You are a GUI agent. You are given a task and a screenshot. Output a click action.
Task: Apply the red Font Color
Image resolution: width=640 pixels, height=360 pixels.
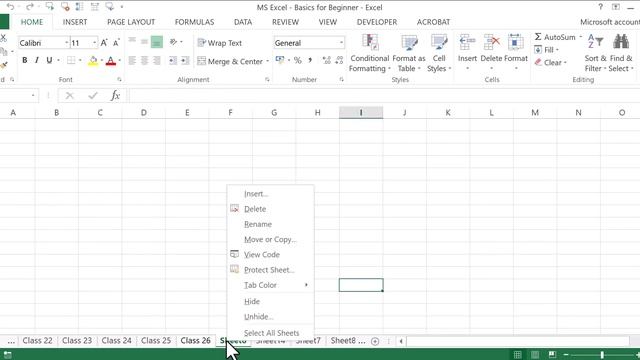coord(111,61)
